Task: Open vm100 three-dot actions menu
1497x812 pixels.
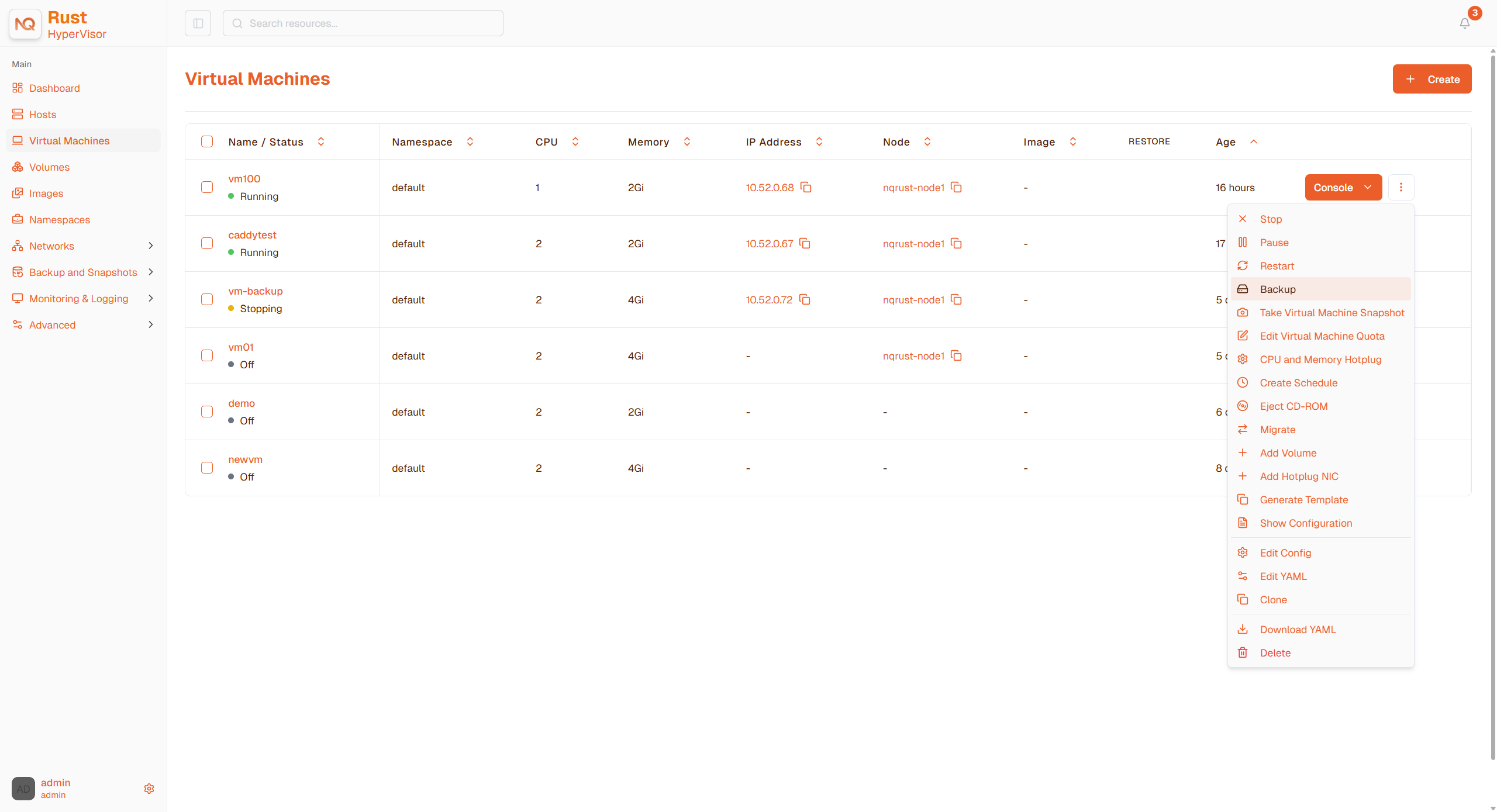Action: click(1401, 188)
